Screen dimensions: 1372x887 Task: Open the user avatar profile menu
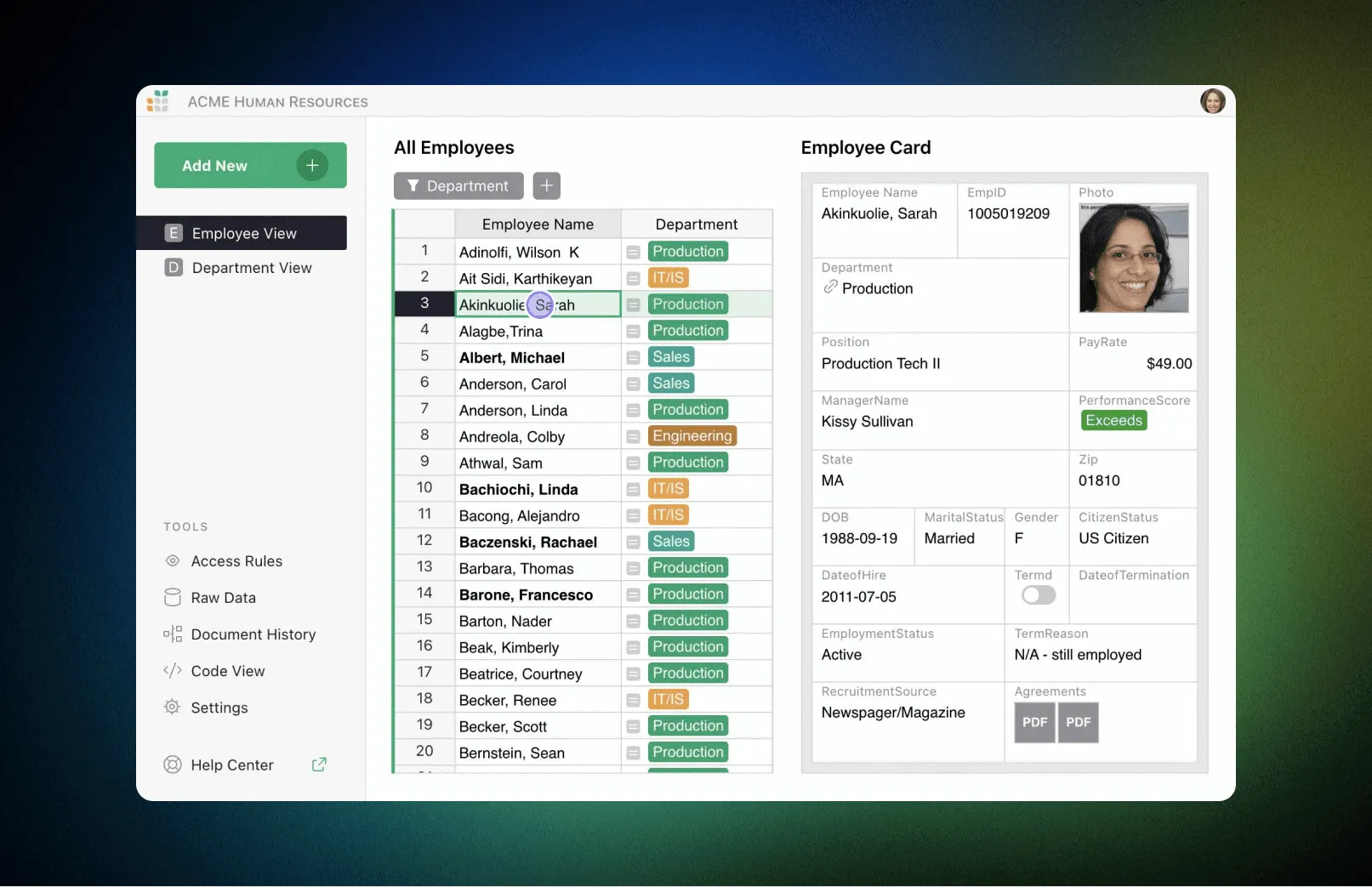(x=1212, y=101)
